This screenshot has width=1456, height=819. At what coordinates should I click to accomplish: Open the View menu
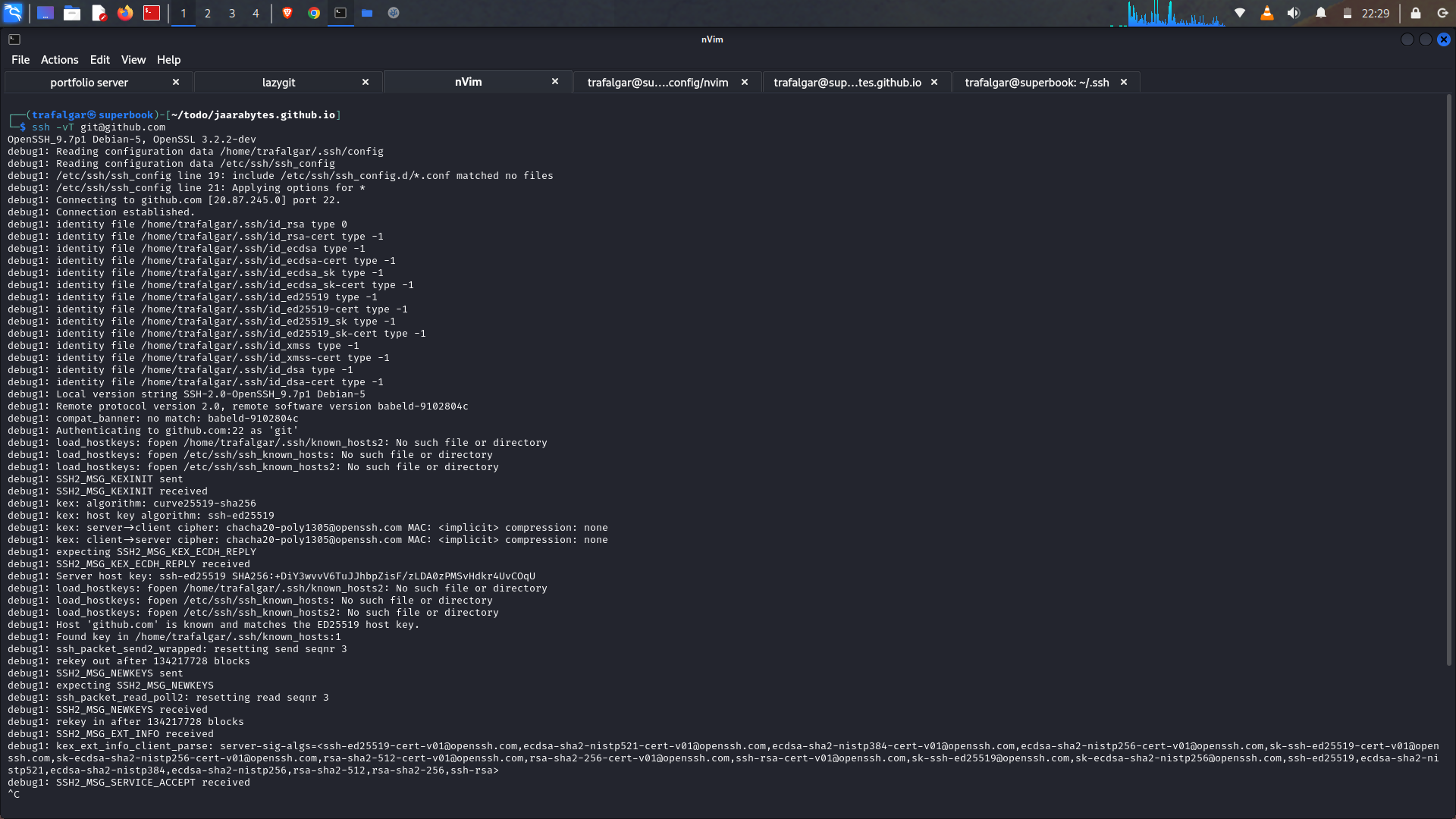pos(133,60)
